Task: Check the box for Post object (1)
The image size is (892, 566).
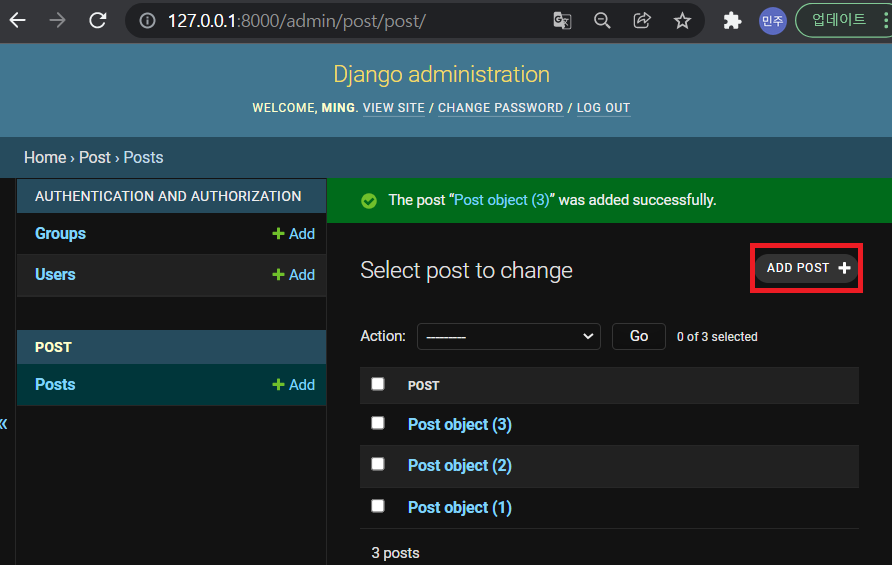Action: click(378, 506)
